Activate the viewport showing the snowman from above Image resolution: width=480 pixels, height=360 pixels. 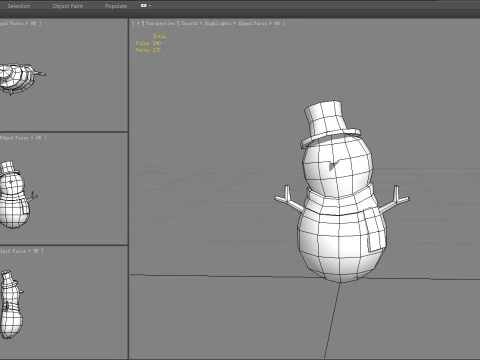(63, 75)
